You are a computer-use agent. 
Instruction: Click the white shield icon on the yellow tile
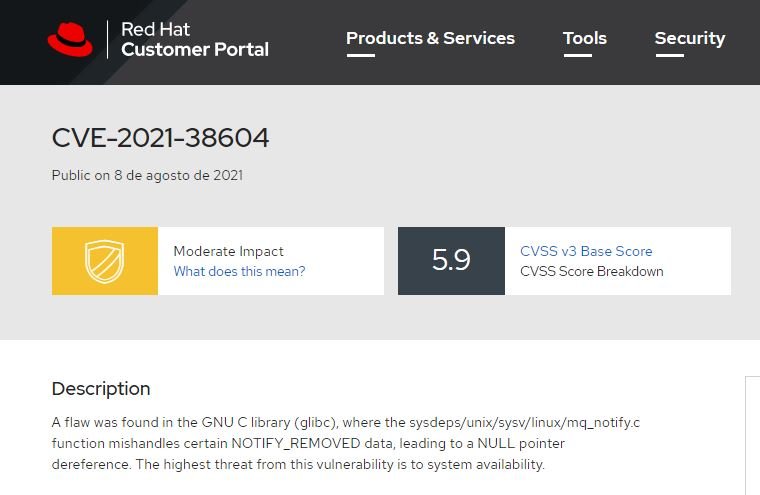(105, 261)
